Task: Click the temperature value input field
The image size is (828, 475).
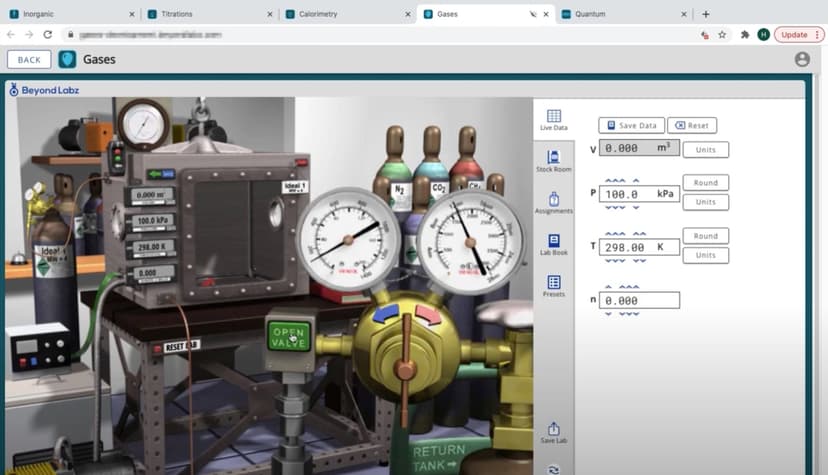Action: click(x=638, y=247)
